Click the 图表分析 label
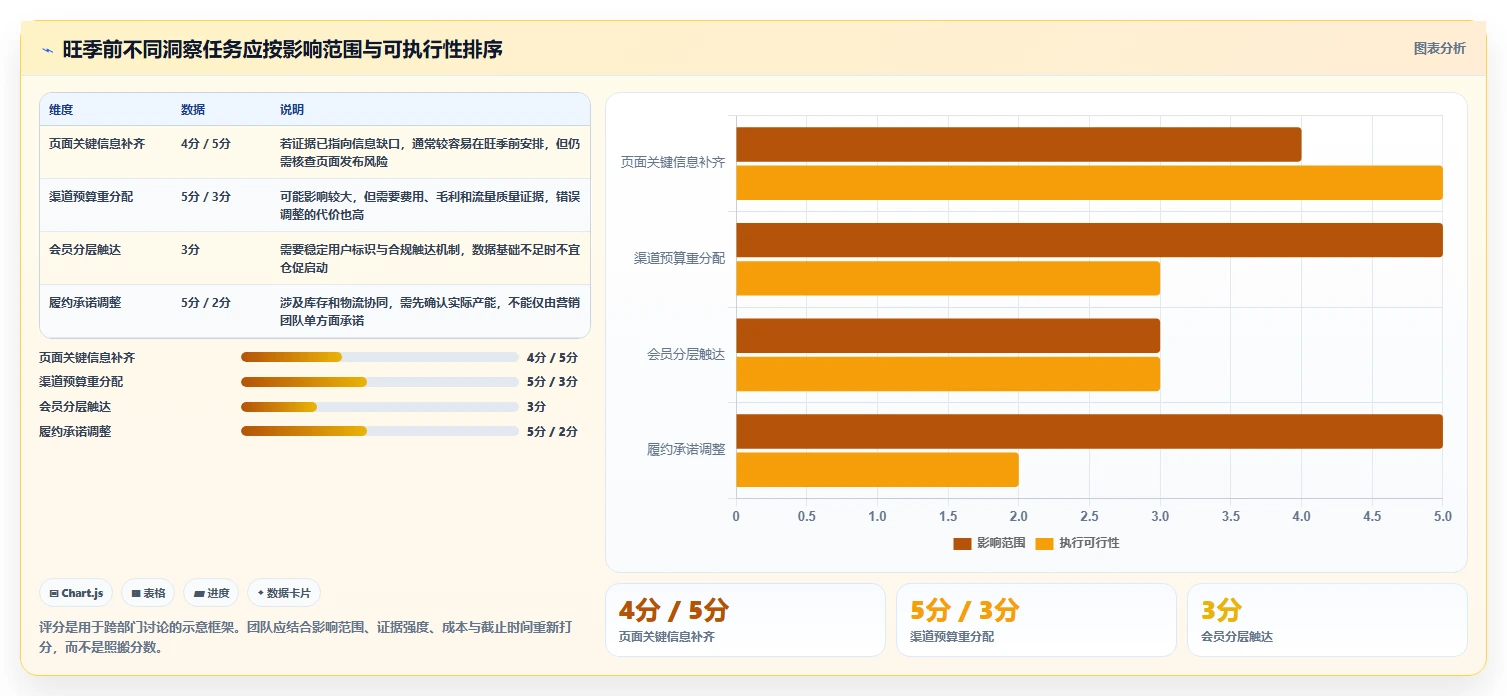 1439,48
